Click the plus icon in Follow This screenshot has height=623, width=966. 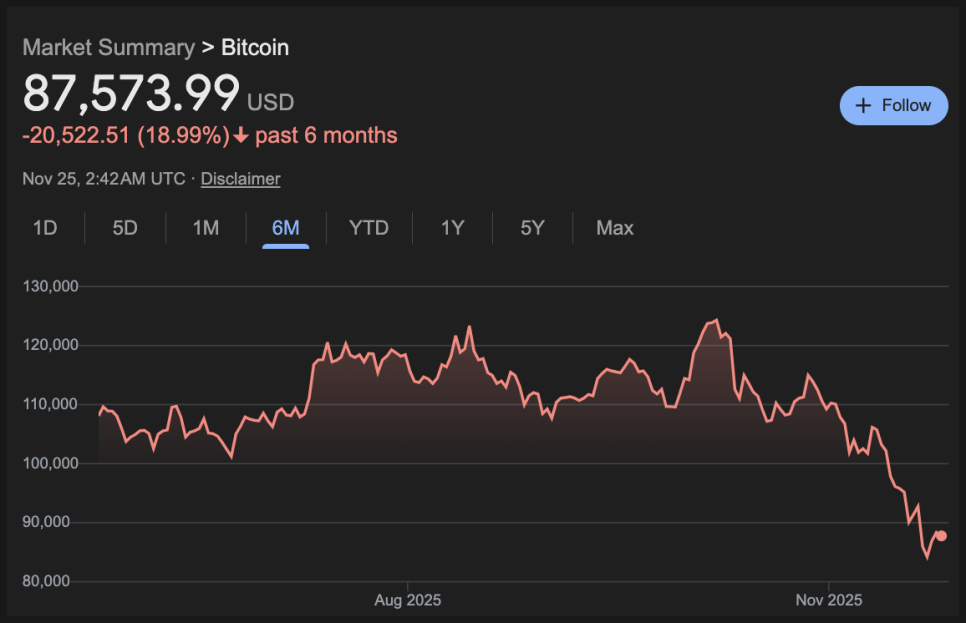(x=864, y=105)
